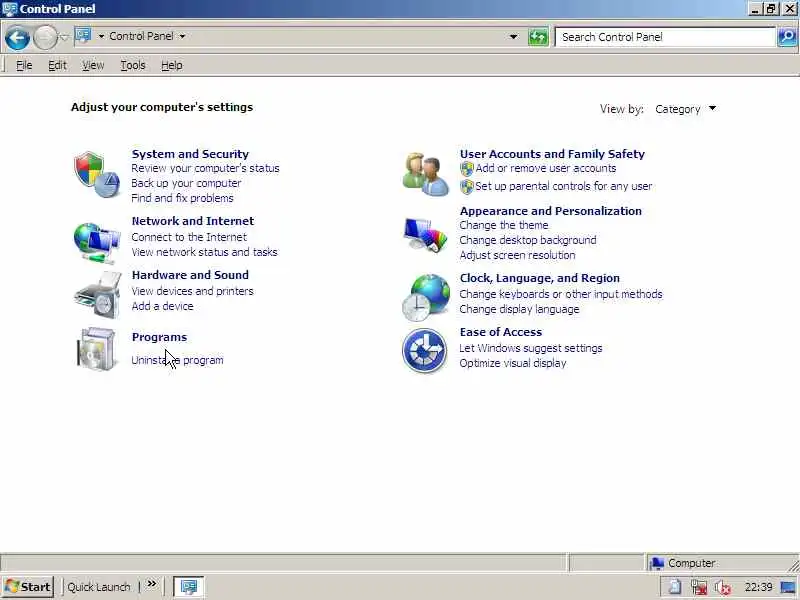The image size is (800, 600).
Task: Open System and Security category link
Action: click(190, 154)
